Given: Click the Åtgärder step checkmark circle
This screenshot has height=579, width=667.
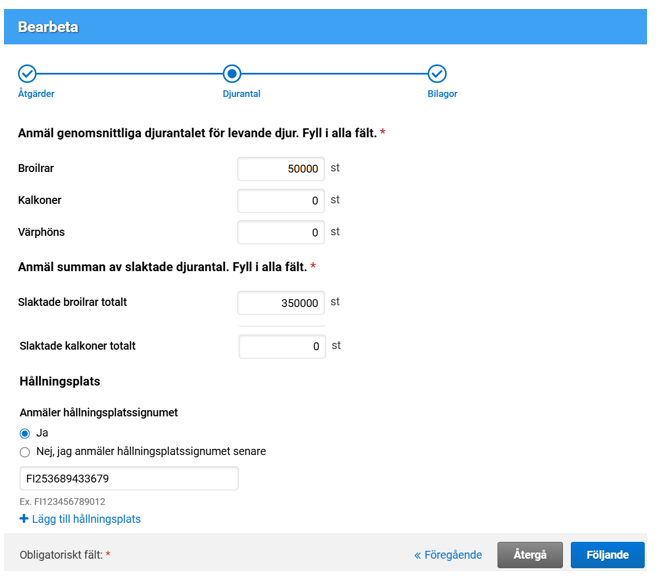Looking at the screenshot, I should tap(27, 74).
